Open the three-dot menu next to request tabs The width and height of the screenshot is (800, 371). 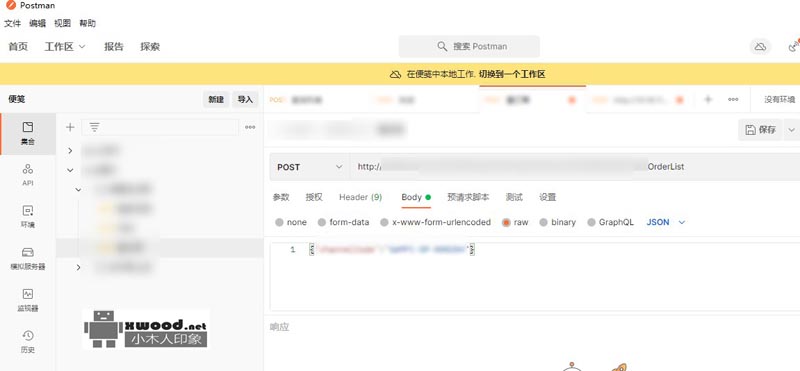[733, 100]
